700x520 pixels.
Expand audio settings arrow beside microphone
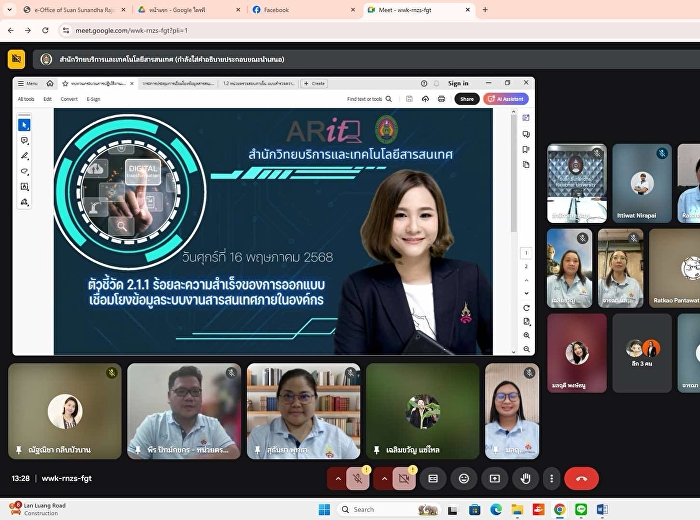click(x=338, y=478)
